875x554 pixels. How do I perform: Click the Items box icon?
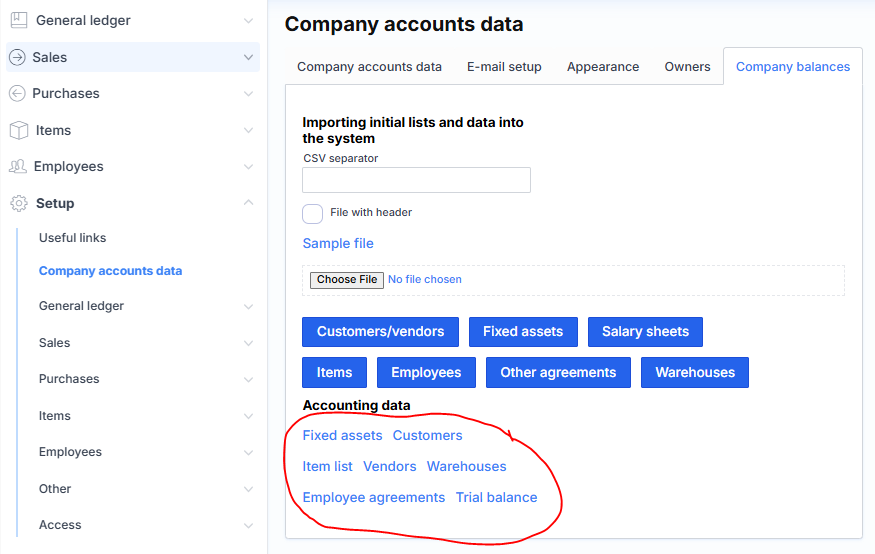click(18, 130)
